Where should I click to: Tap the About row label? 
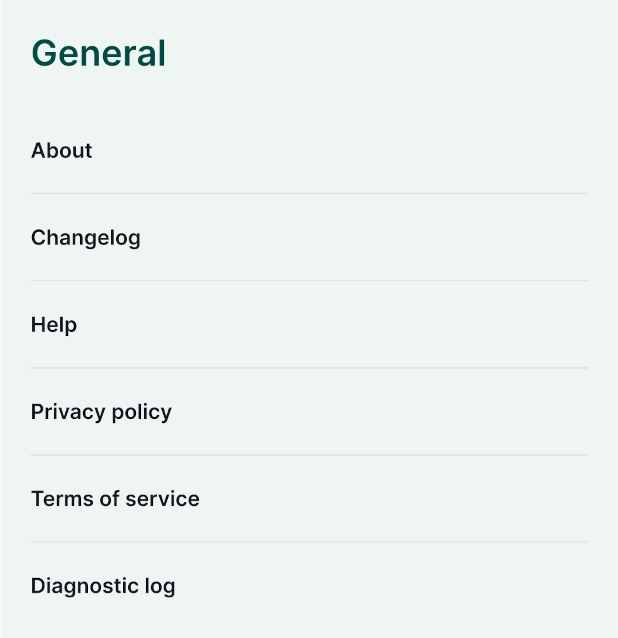tap(62, 151)
